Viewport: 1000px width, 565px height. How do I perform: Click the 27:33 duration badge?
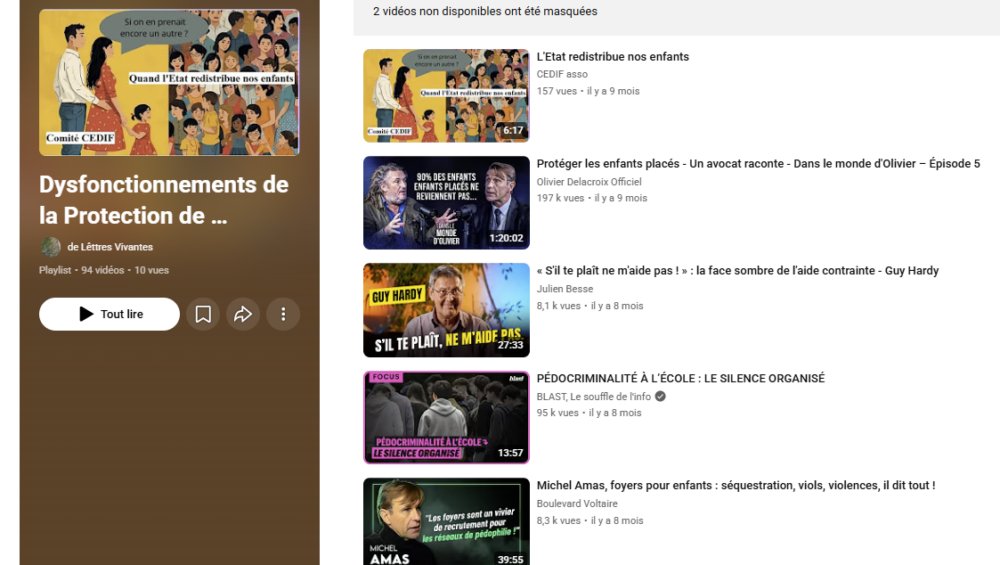coord(510,345)
